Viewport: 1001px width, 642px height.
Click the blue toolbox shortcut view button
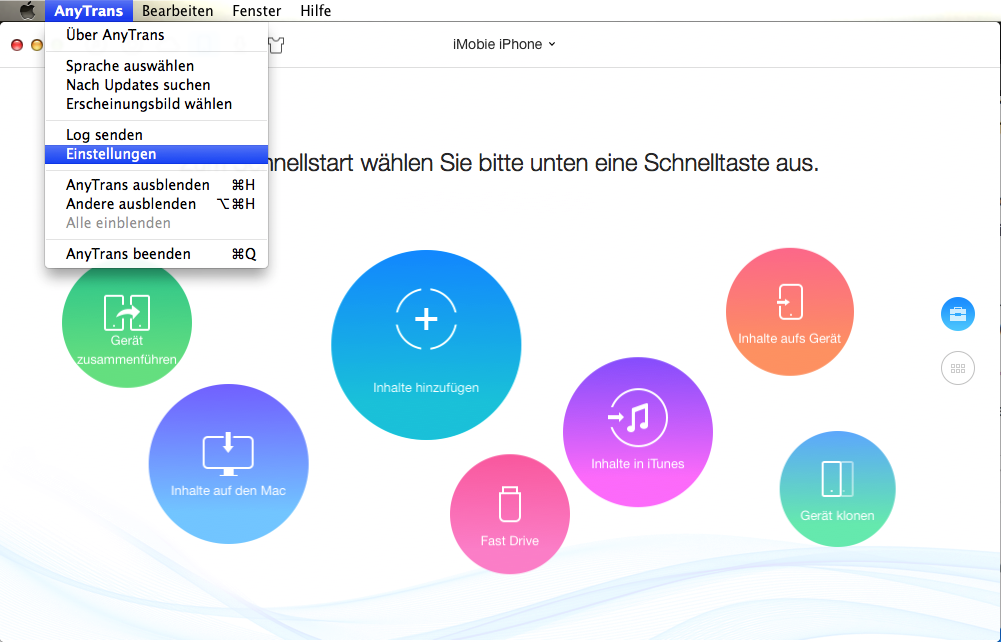pyautogui.click(x=958, y=314)
